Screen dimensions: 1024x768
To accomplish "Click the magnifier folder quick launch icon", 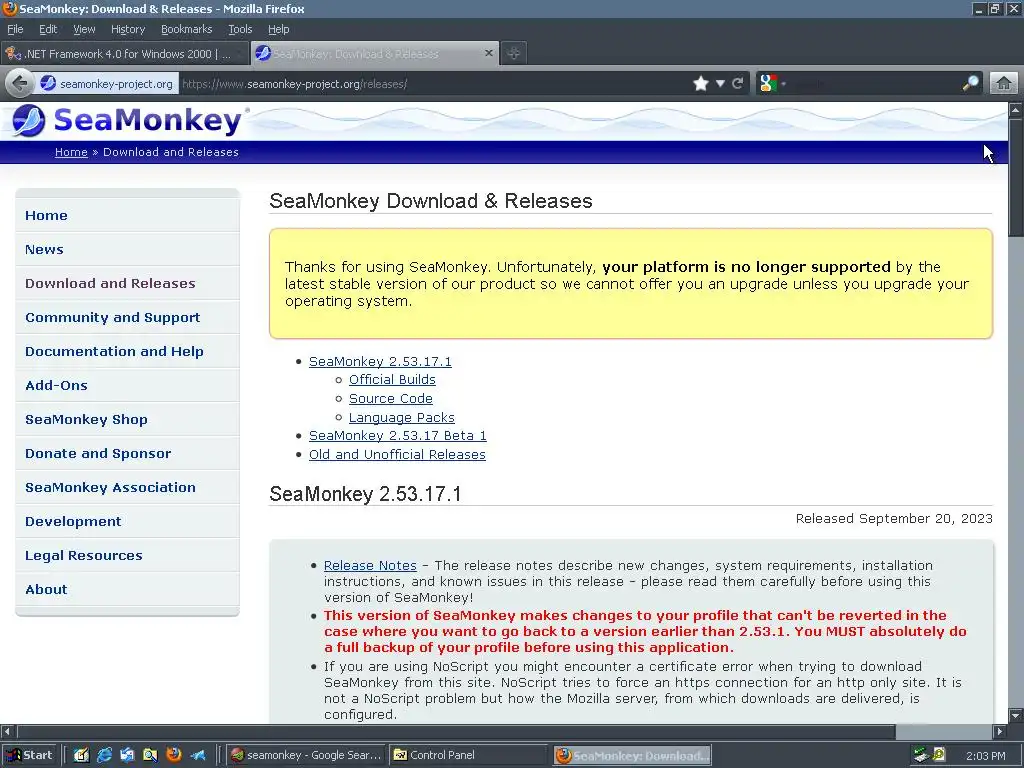I will (150, 755).
